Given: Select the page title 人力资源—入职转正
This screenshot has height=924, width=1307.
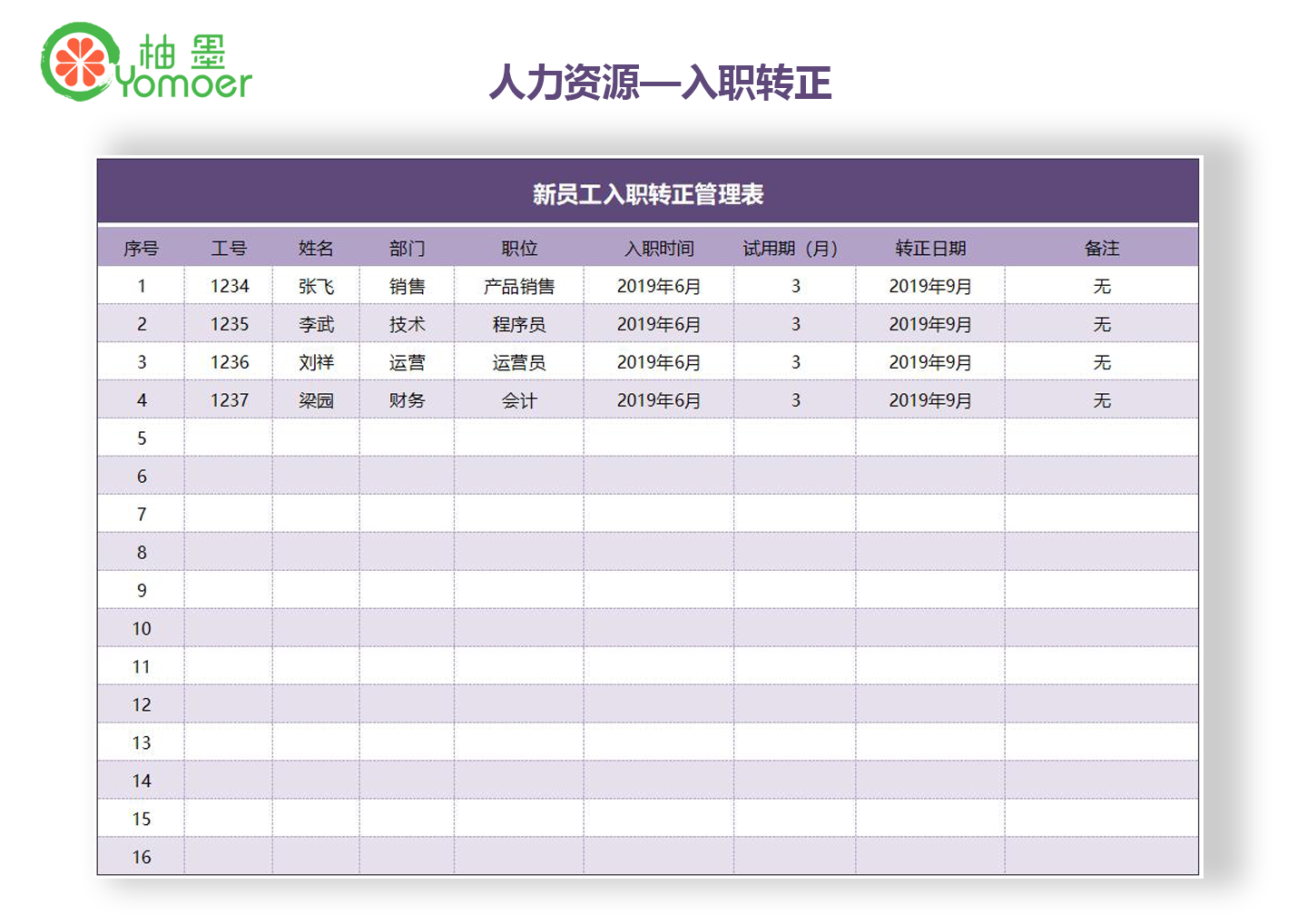Looking at the screenshot, I should coord(660,83).
